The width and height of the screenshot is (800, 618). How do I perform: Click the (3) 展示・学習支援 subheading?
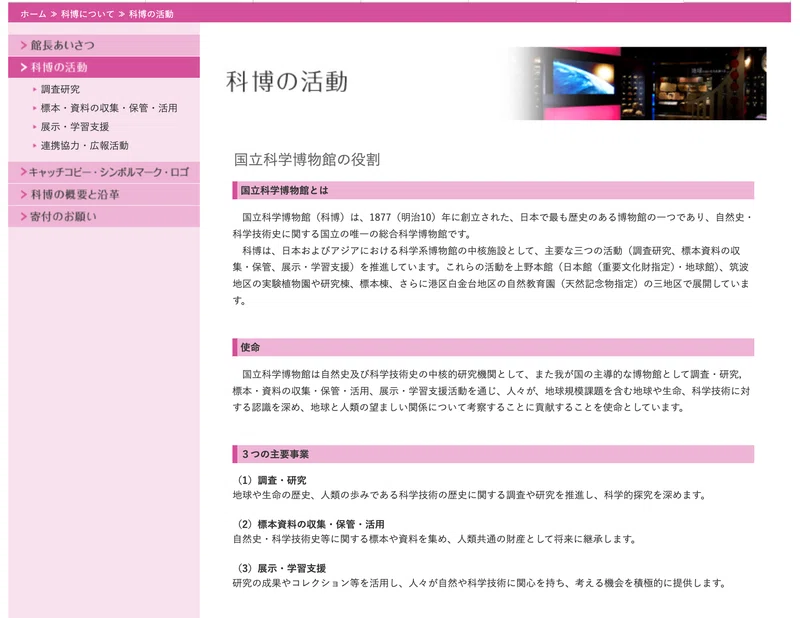(281, 568)
